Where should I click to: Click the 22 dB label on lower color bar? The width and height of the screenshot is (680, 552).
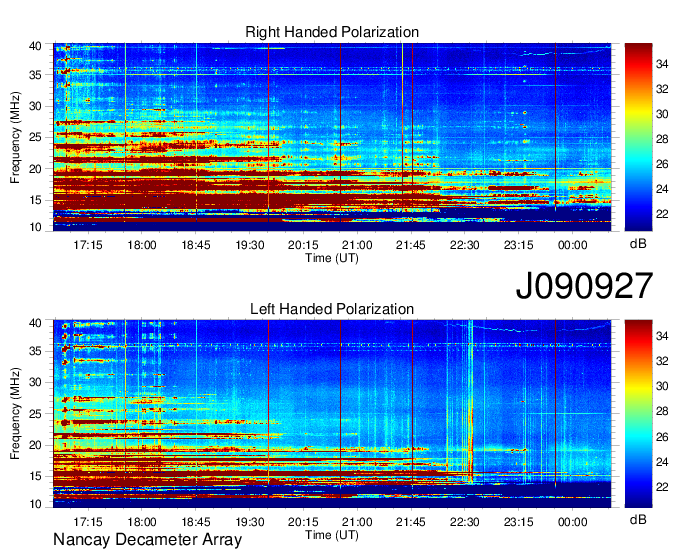point(662,487)
